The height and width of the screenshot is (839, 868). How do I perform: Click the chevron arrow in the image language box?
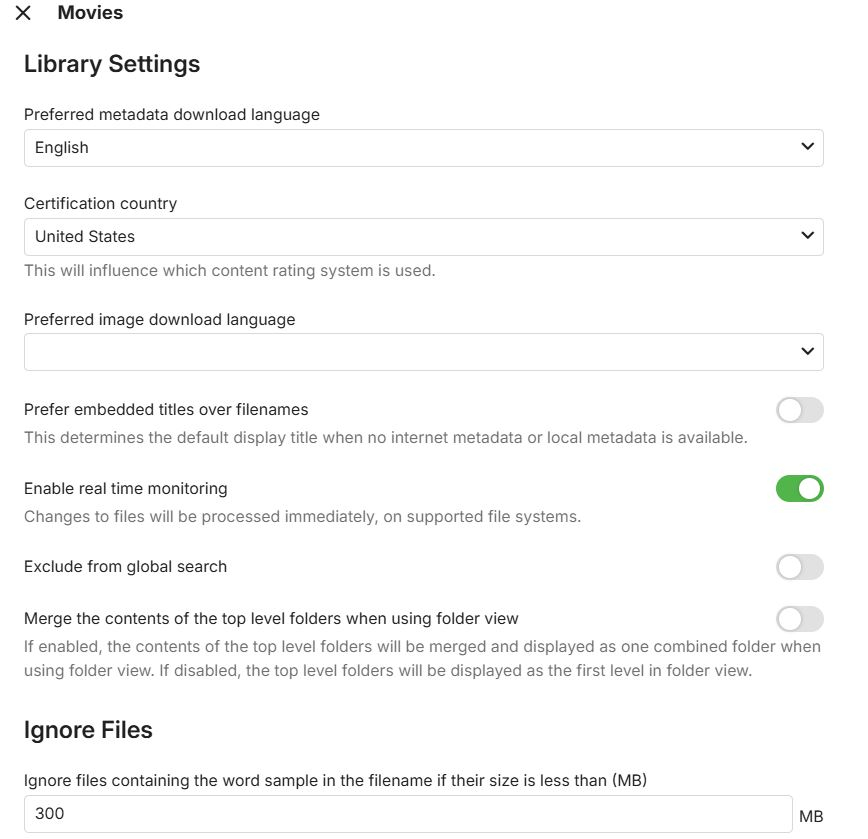click(x=808, y=352)
